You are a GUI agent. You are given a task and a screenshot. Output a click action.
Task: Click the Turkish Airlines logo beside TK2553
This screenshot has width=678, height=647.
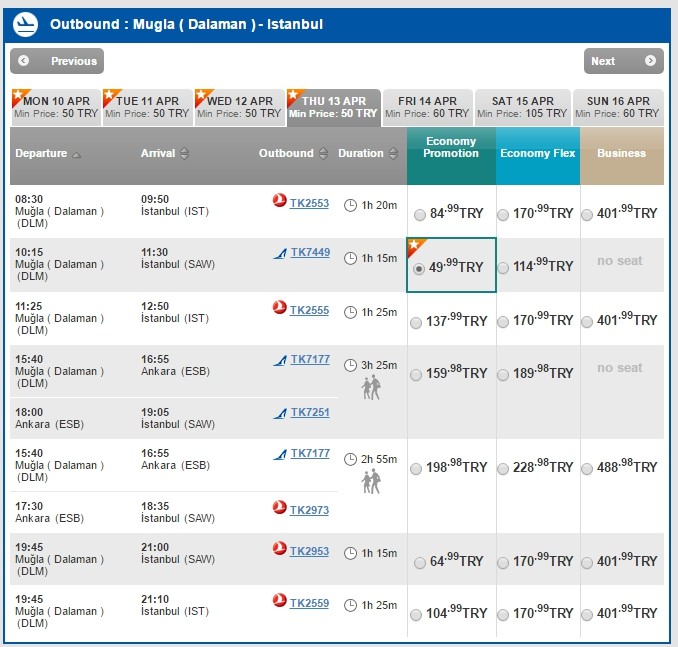pyautogui.click(x=279, y=200)
